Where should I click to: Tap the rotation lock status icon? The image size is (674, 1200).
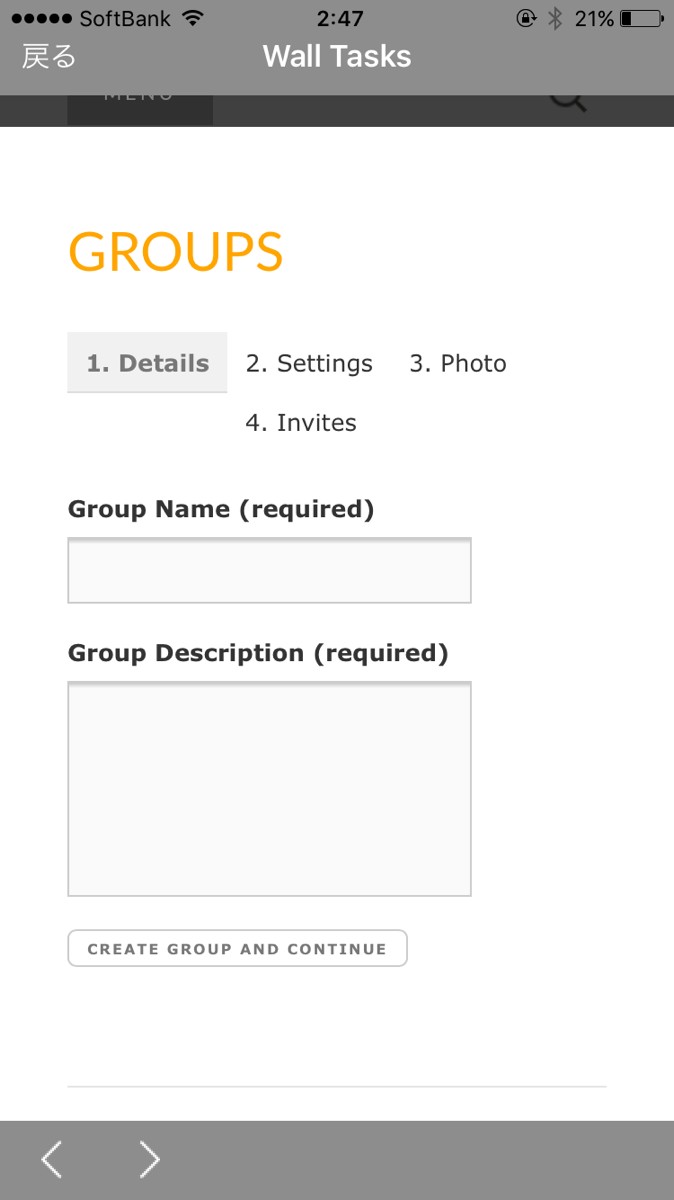pos(526,18)
